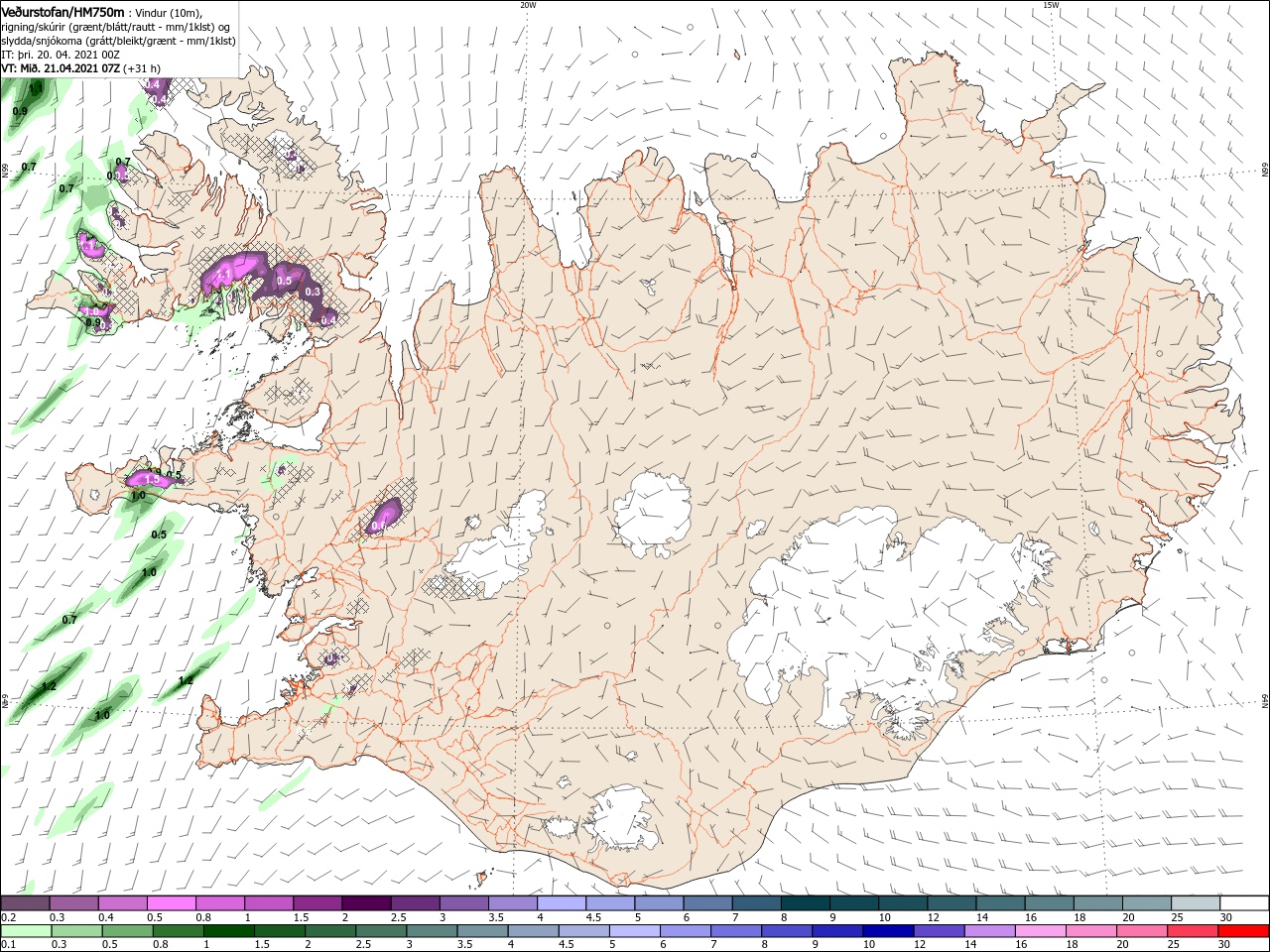The height and width of the screenshot is (952, 1270).
Task: Pick the white 30 snow legend swatch
Action: [x=1245, y=903]
